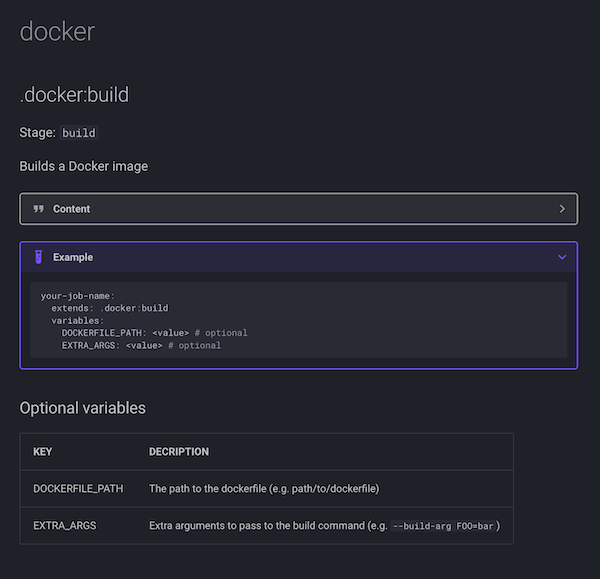Click the quote icon in Content panel
Viewport: 600px width, 579px height.
[38, 209]
